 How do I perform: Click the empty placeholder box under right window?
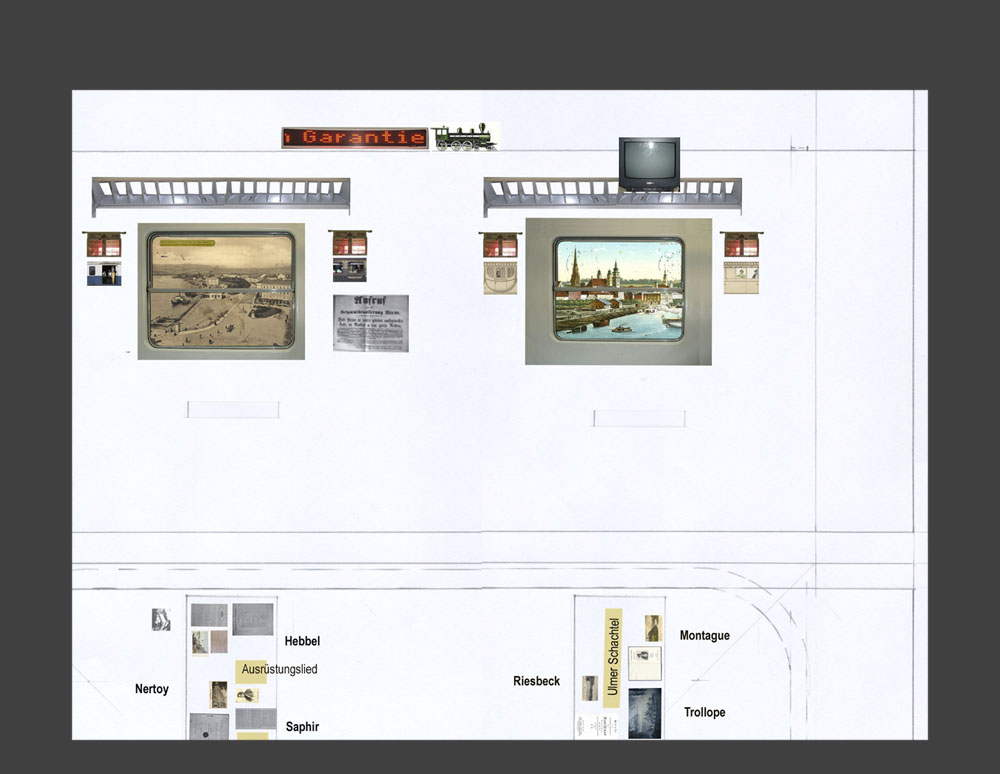(x=639, y=418)
